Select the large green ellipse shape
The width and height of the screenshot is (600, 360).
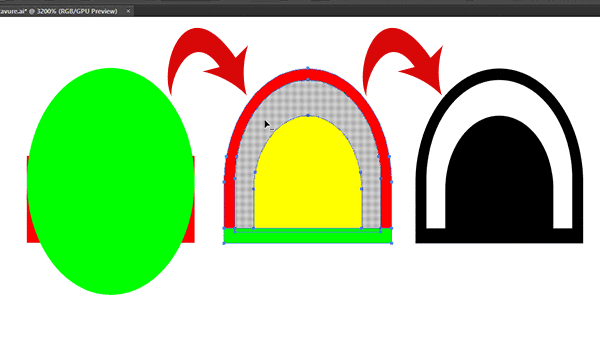pos(111,181)
